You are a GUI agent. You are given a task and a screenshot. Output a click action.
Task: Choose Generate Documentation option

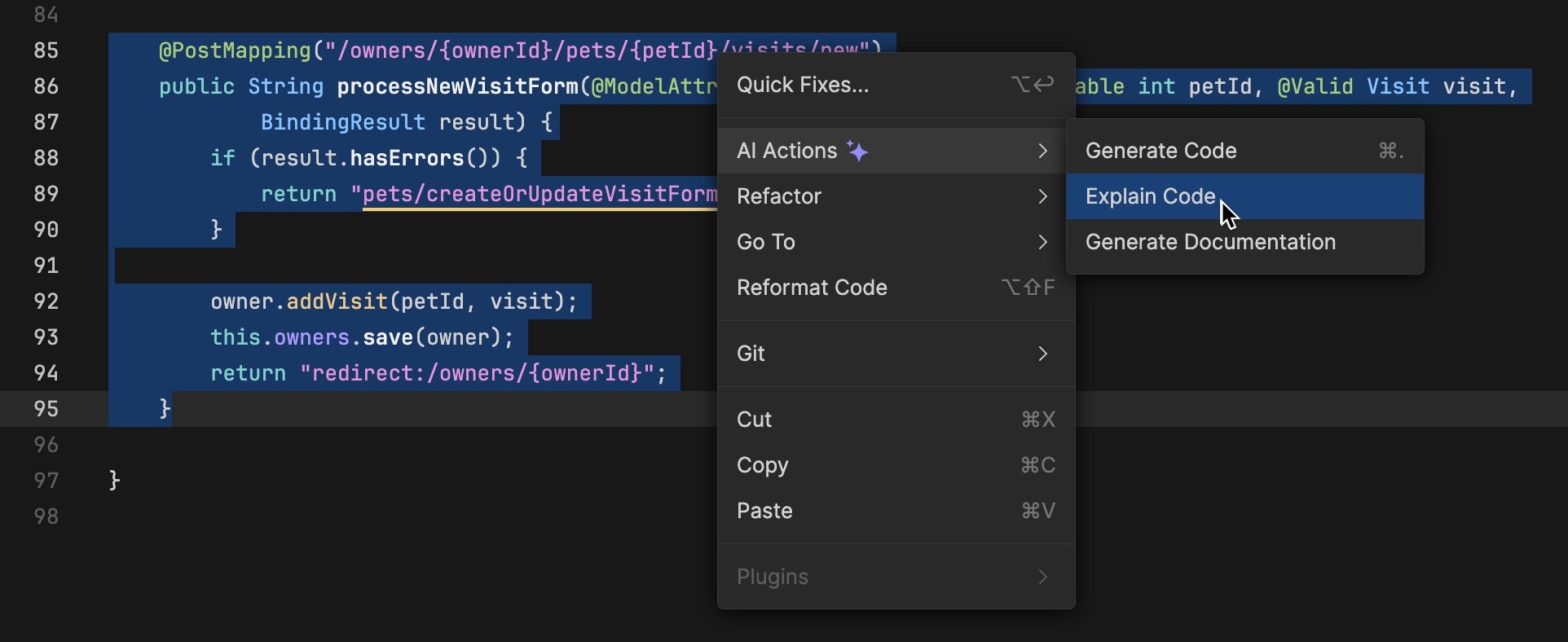click(x=1210, y=242)
